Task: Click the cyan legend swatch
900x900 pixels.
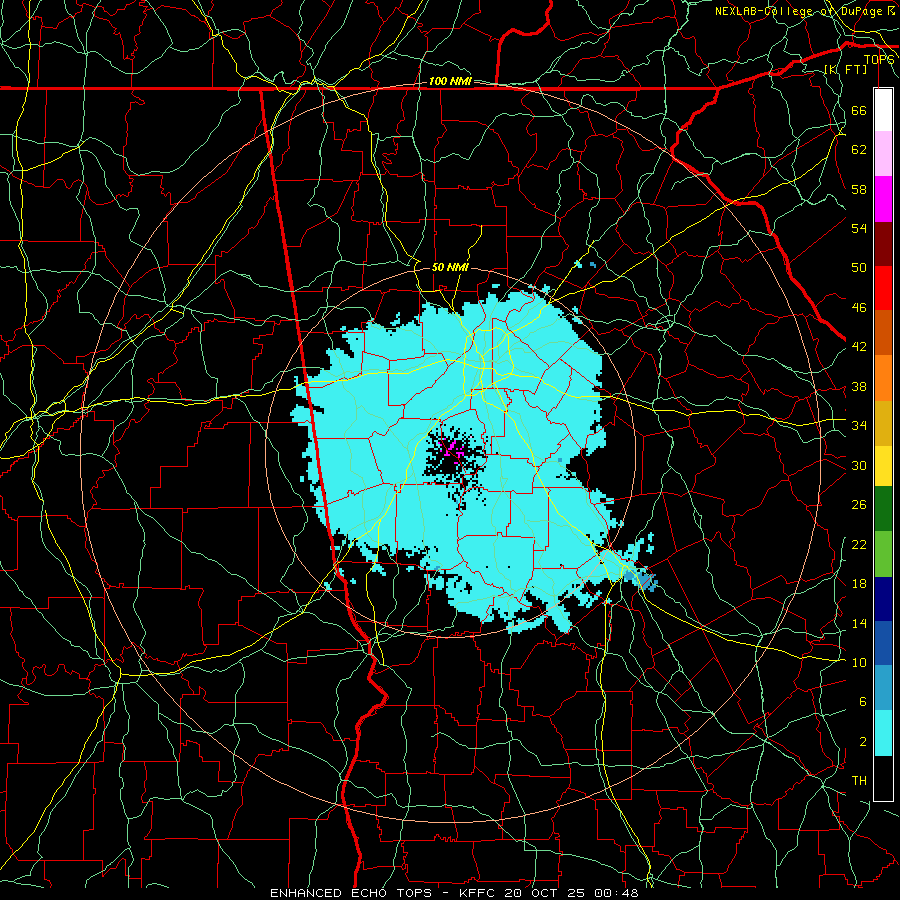Action: click(x=883, y=734)
